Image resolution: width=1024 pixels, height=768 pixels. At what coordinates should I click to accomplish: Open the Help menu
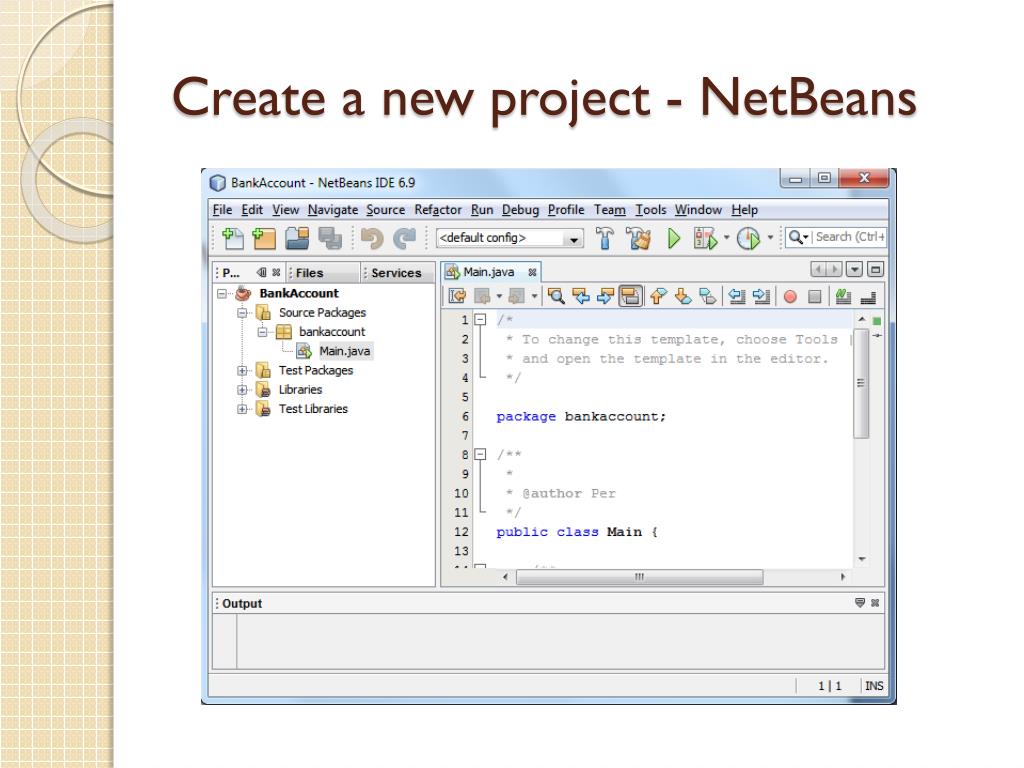pyautogui.click(x=744, y=210)
